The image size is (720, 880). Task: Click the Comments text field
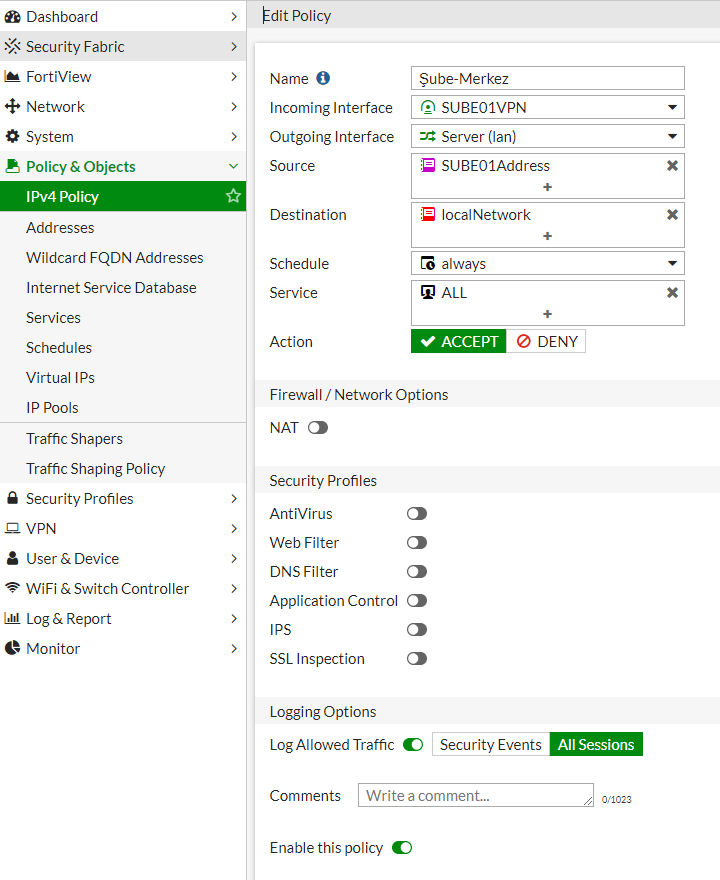coord(475,795)
